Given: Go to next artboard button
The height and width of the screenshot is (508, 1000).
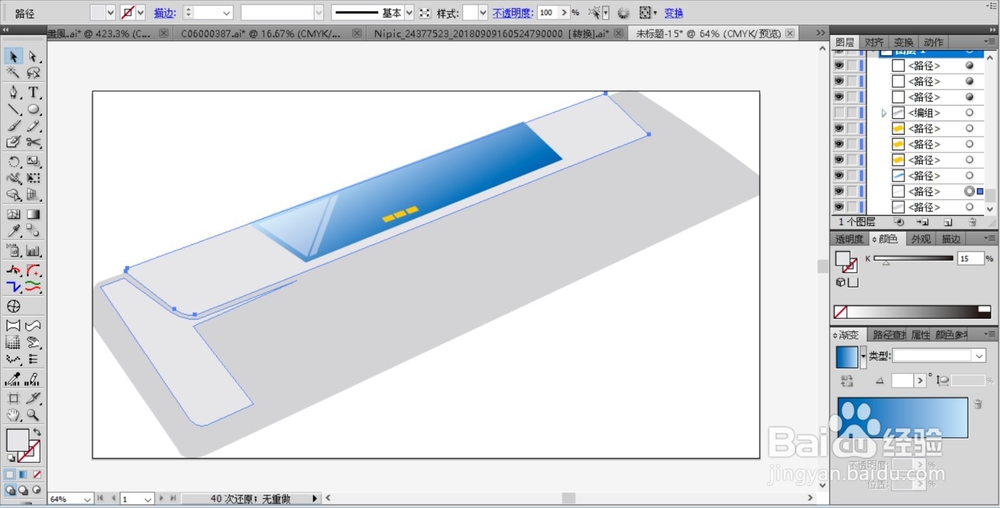Looking at the screenshot, I should tap(161, 498).
